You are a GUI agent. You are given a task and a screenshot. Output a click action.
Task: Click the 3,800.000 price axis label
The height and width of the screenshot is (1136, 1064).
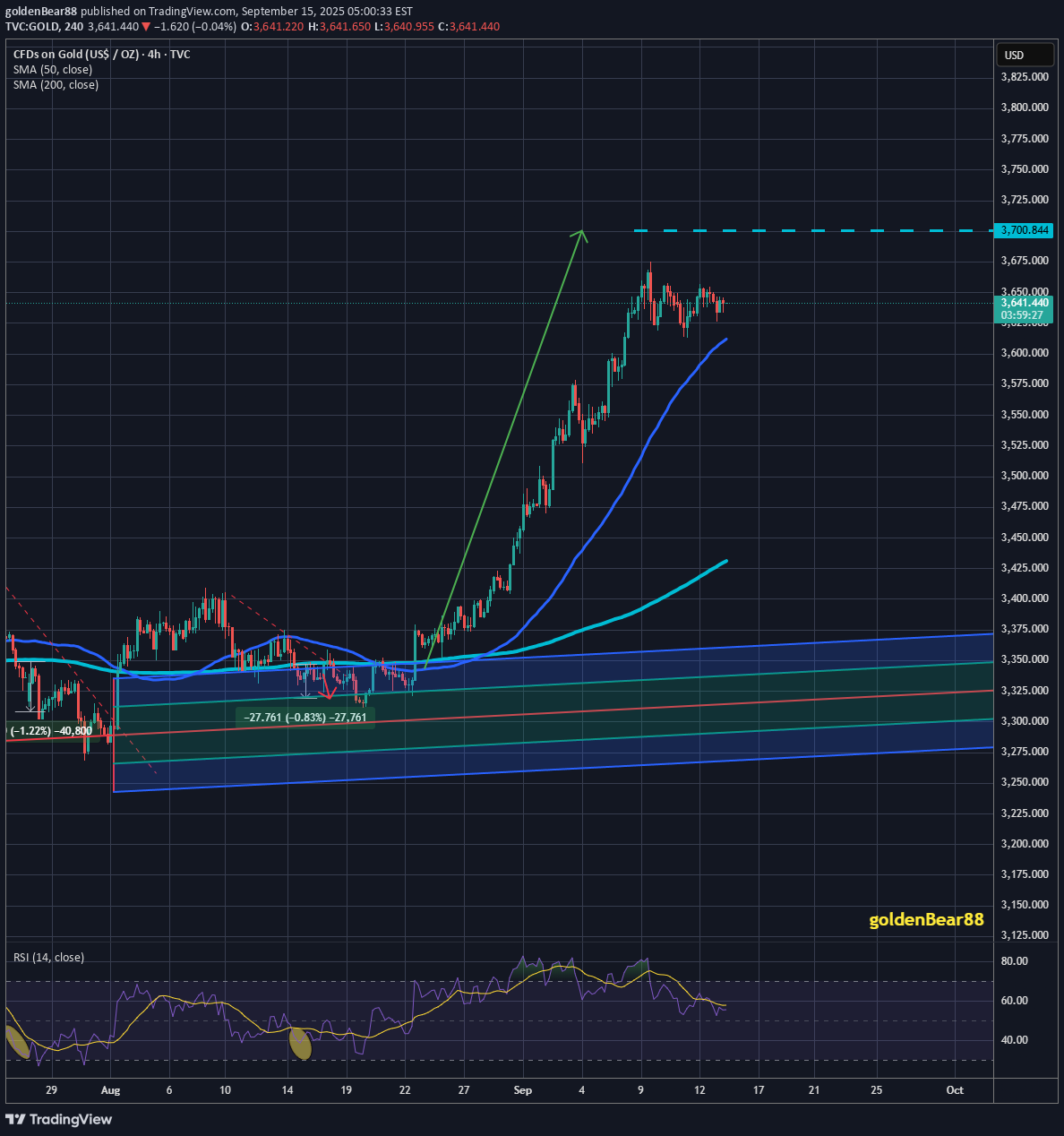point(1025,108)
